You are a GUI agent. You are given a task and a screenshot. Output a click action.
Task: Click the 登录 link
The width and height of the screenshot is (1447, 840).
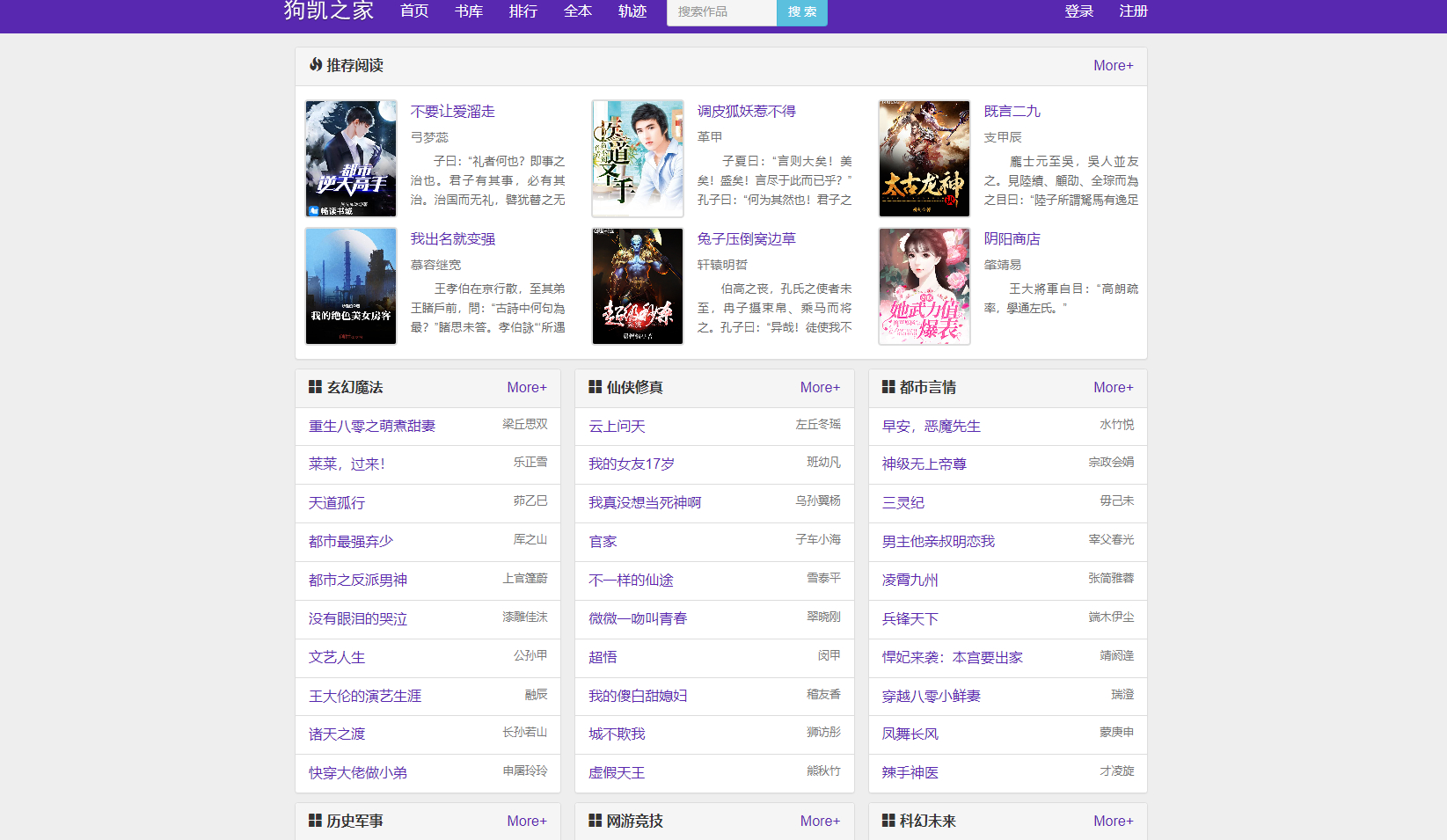(x=1079, y=11)
